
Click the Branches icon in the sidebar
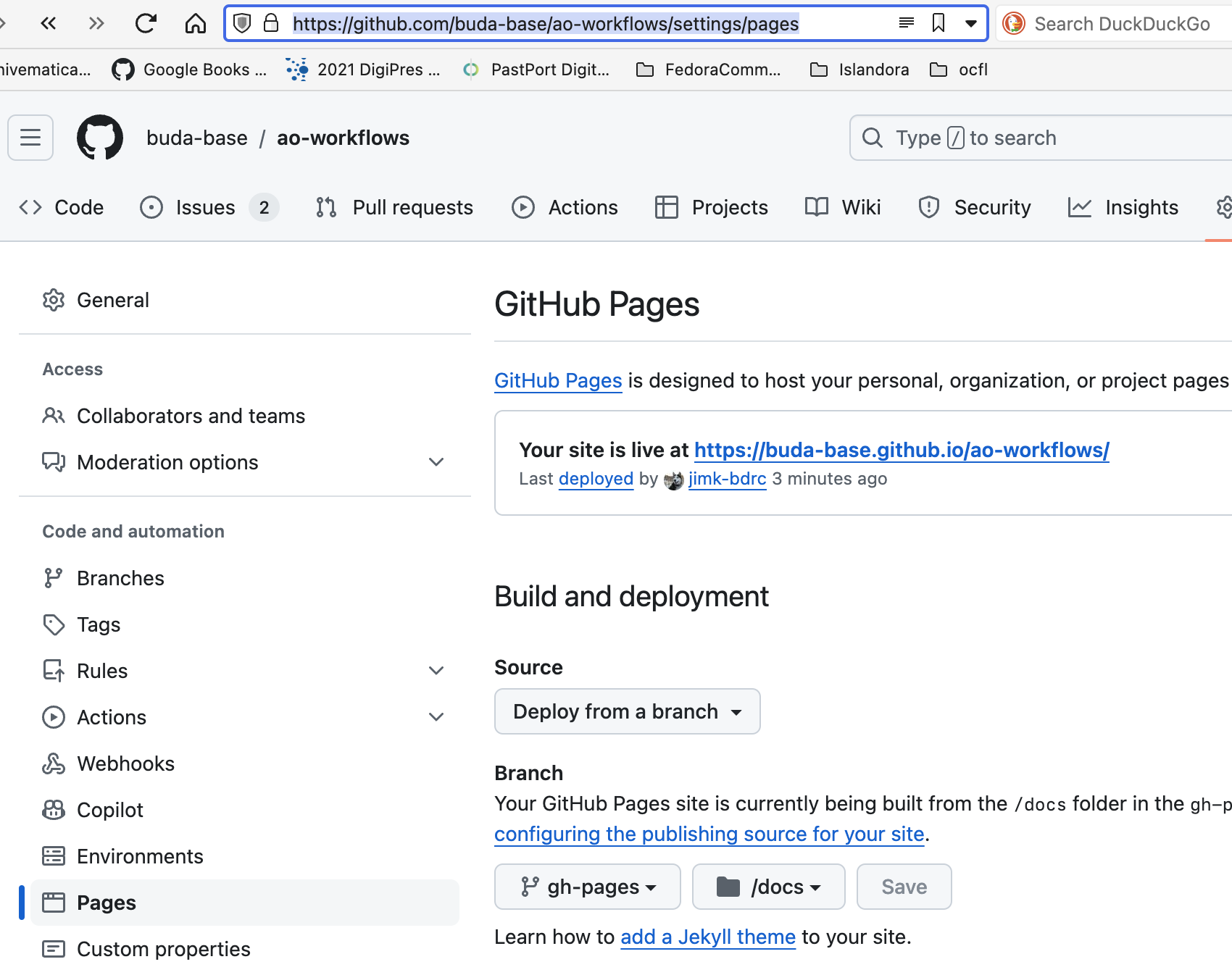(54, 577)
